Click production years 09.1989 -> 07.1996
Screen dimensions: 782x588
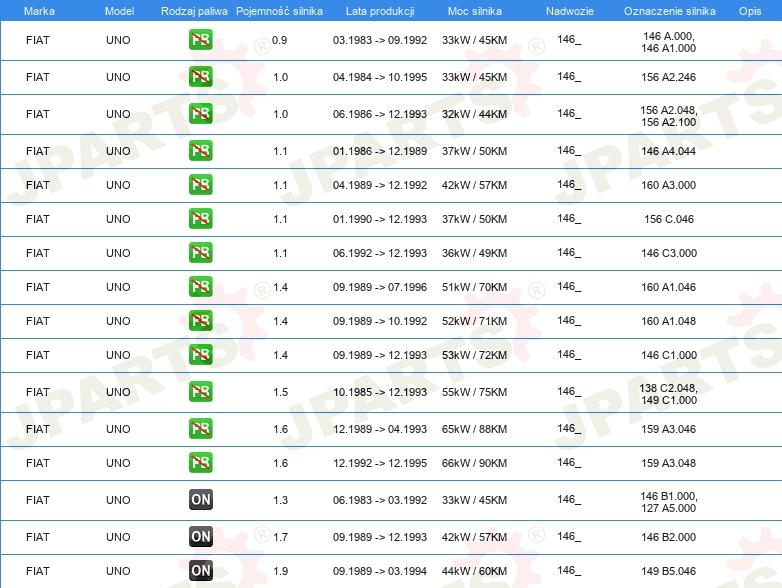[x=380, y=287]
